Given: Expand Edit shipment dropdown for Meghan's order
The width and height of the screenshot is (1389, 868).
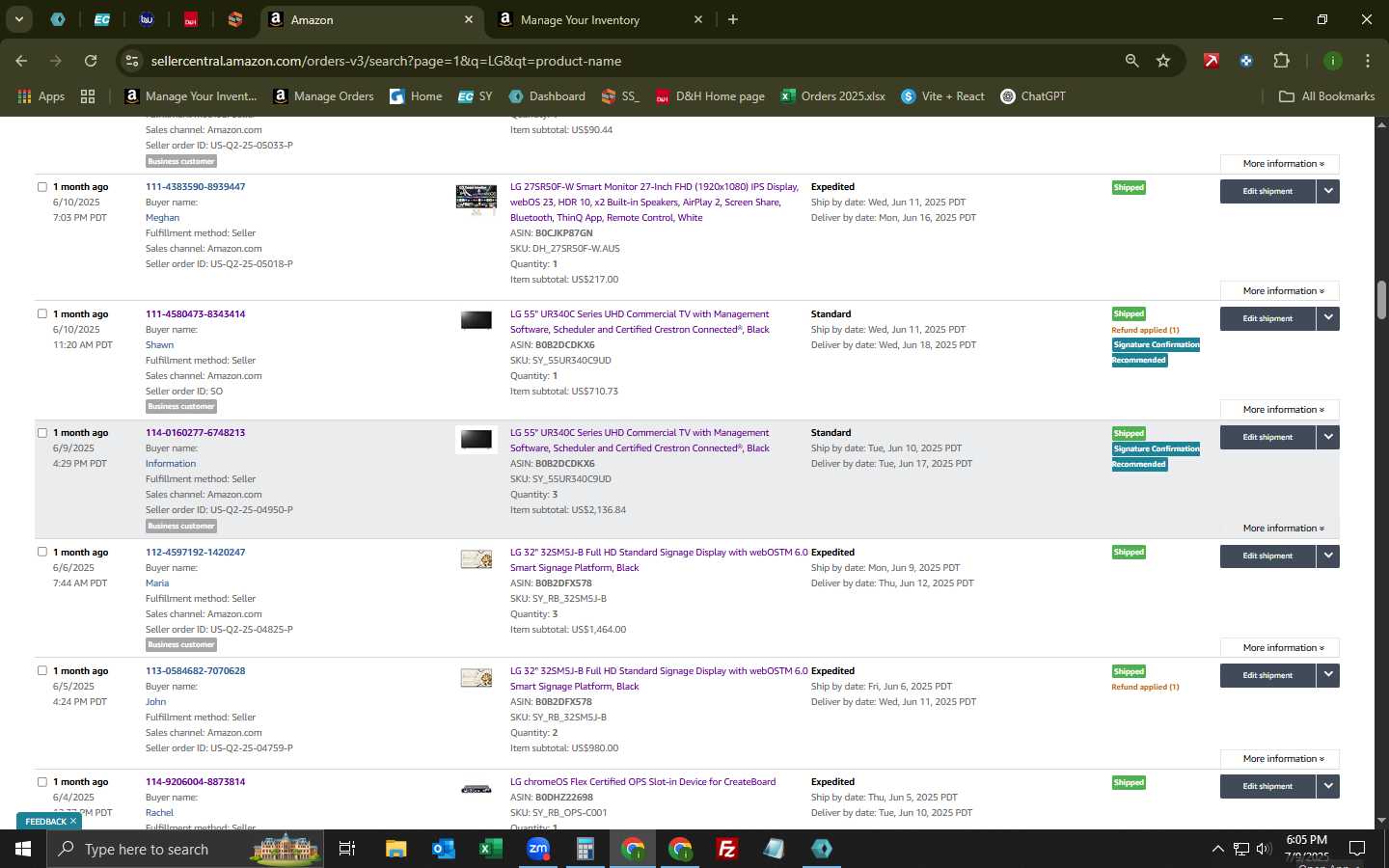Looking at the screenshot, I should [x=1328, y=191].
